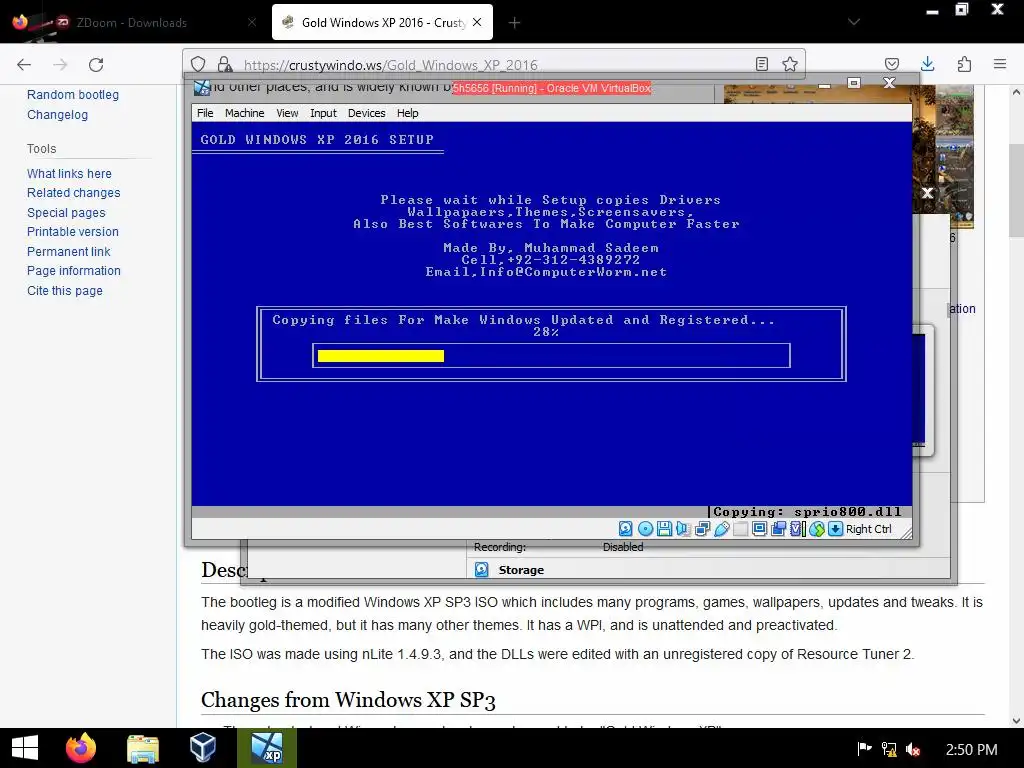Click the Cite this page link
Viewport: 1024px width, 768px height.
click(x=65, y=291)
